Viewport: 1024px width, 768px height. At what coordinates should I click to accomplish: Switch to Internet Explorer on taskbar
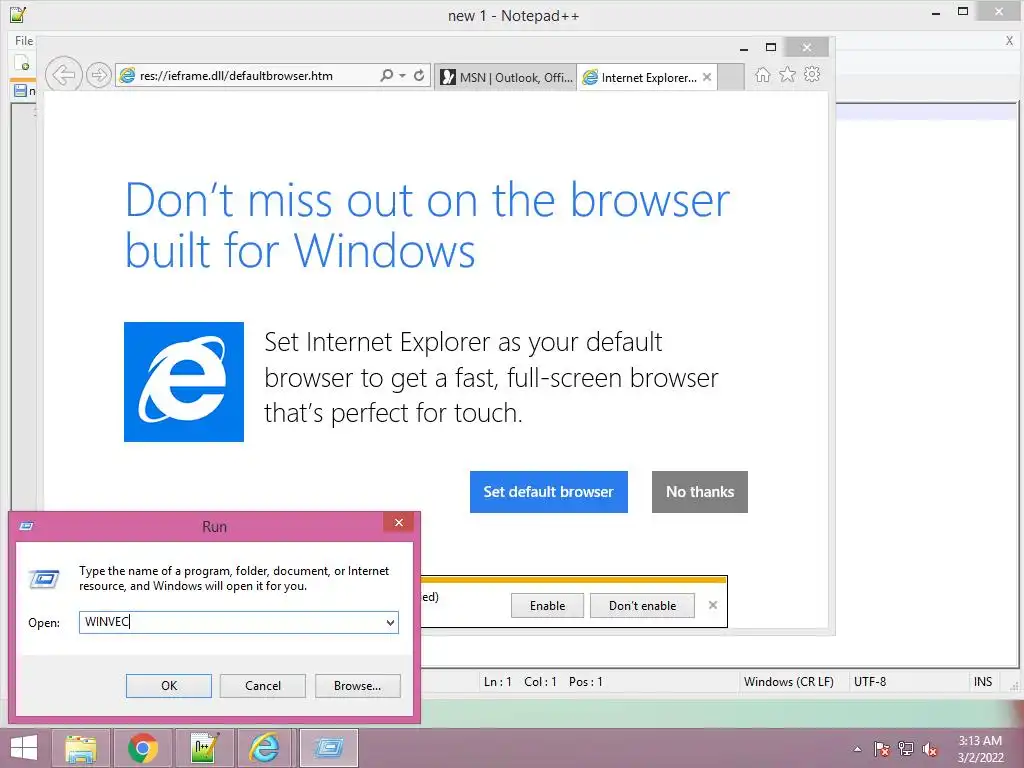[265, 748]
